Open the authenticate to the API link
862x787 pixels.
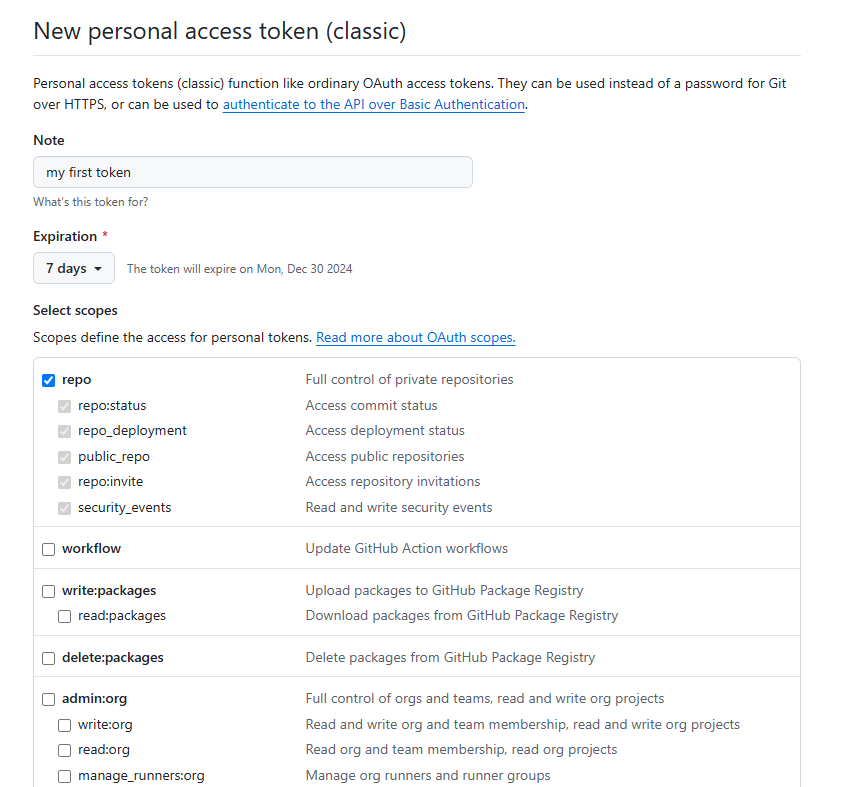click(374, 104)
